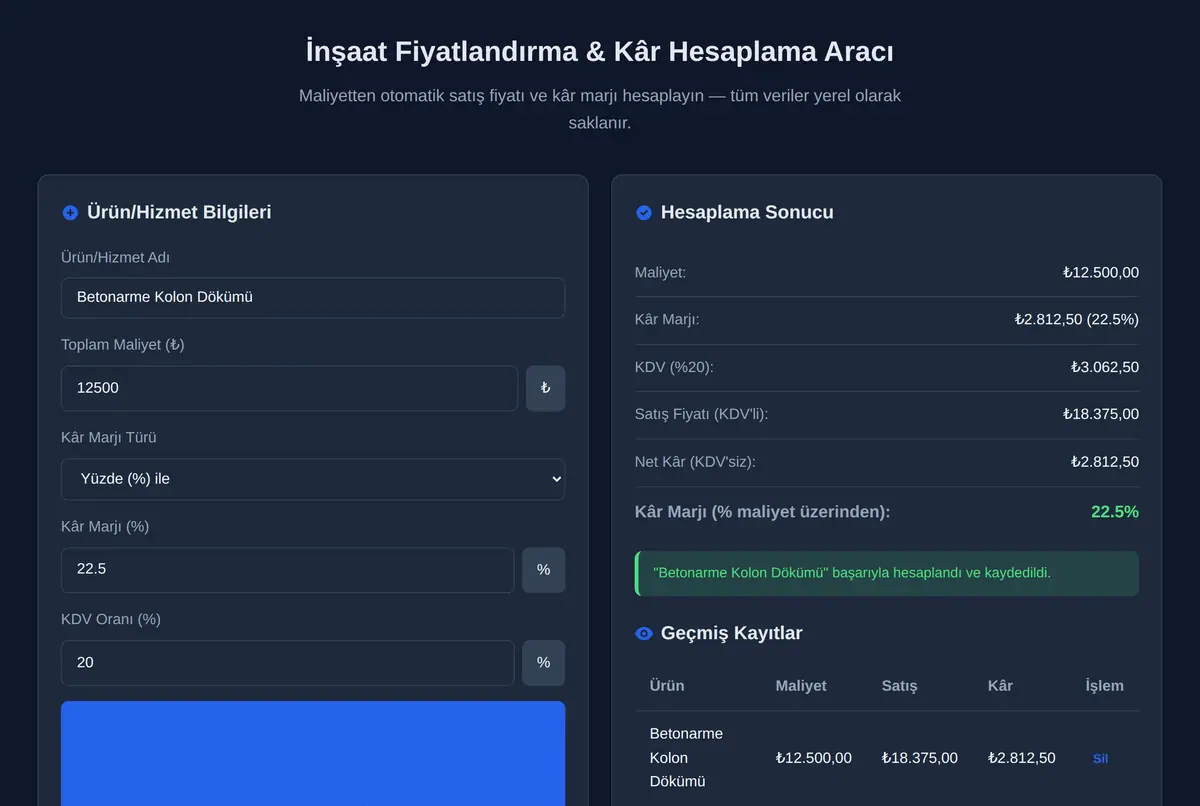
Task: Click the checkmark icon beside Hesaplama Sonucu
Action: coord(644,212)
